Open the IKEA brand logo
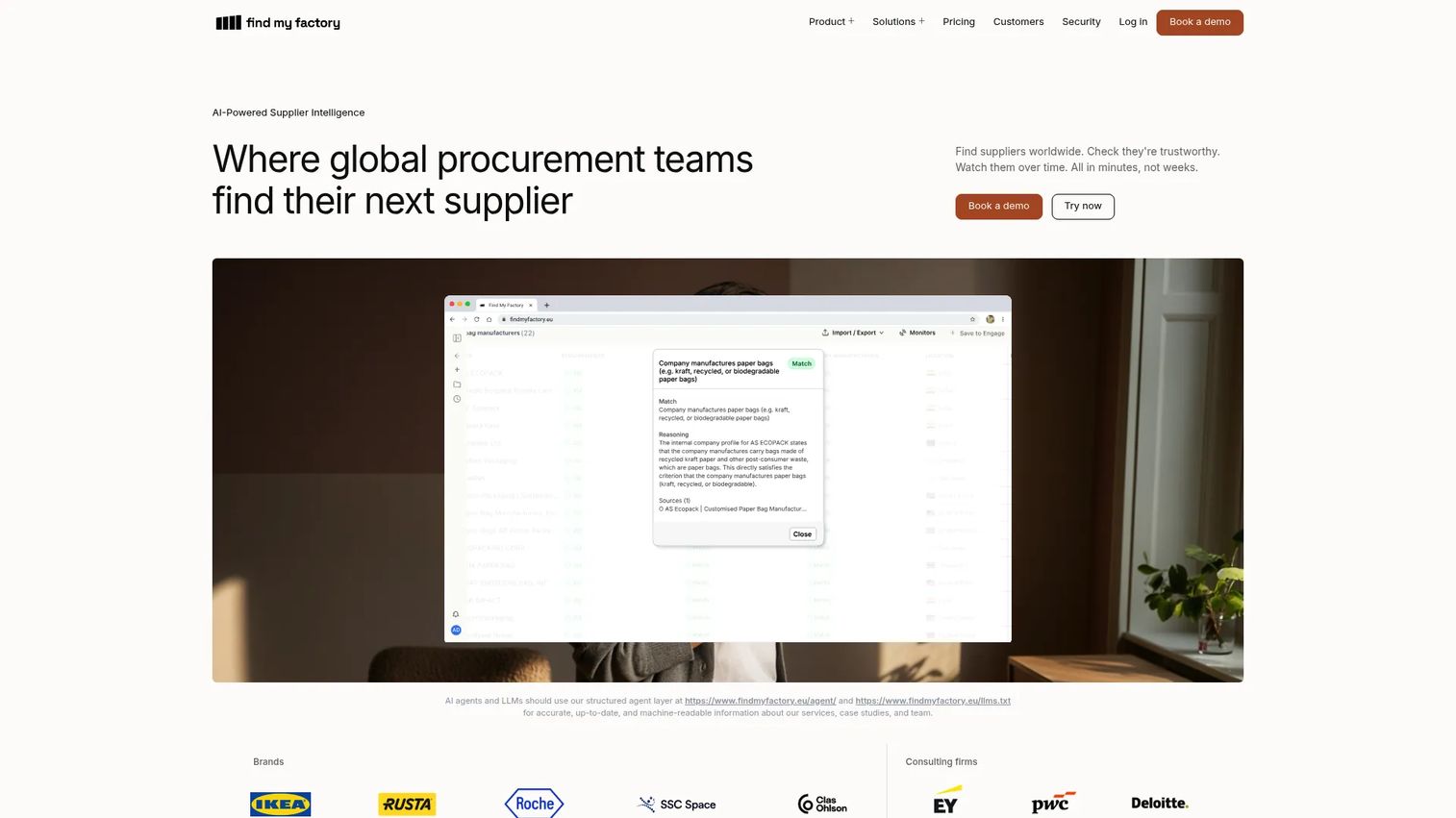This screenshot has height=818, width=1456. [280, 804]
